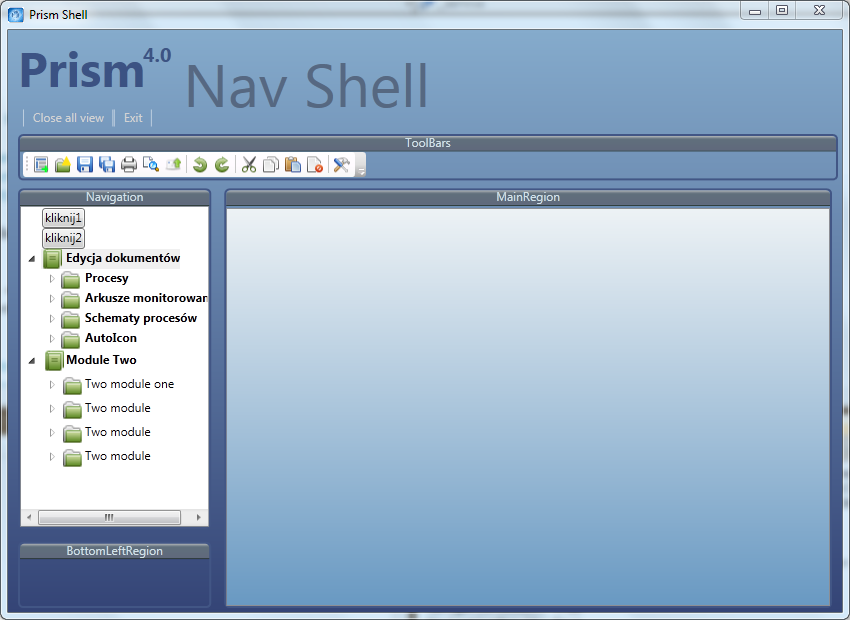The image size is (850, 620).
Task: Expand the Arkusze monitorowania node
Action: coord(52,299)
